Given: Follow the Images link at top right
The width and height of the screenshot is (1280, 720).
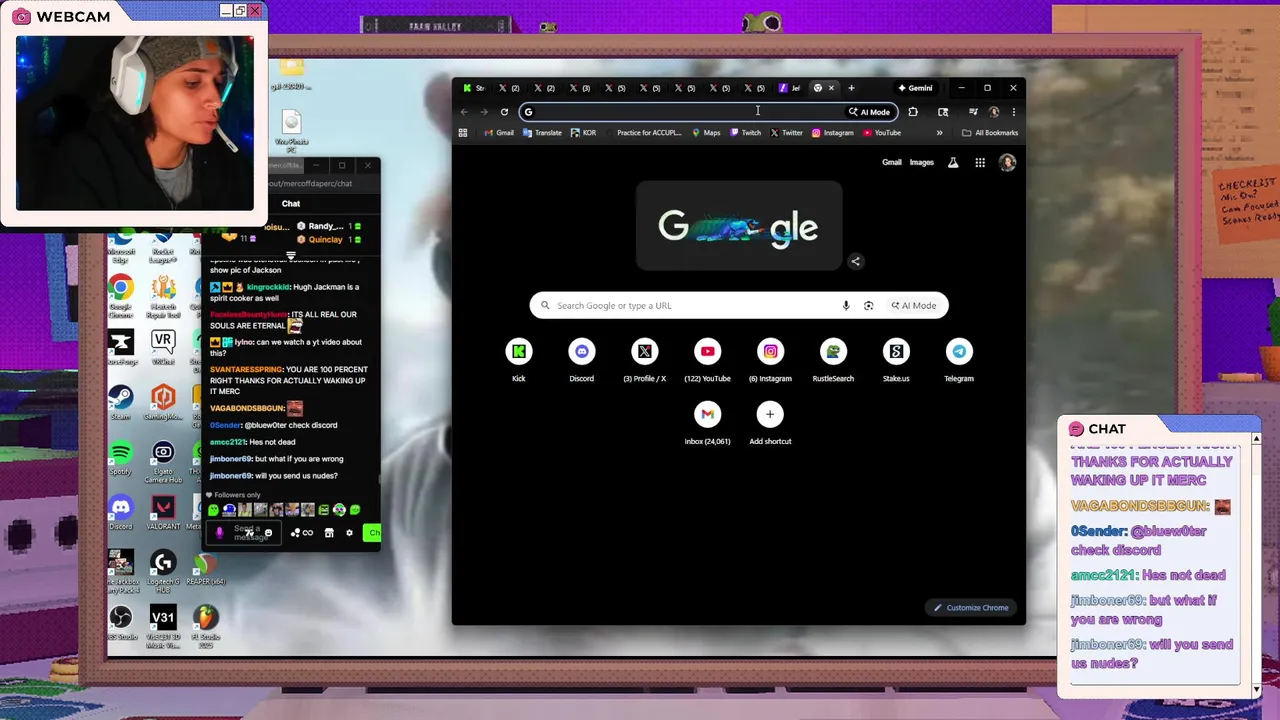Looking at the screenshot, I should pos(921,162).
